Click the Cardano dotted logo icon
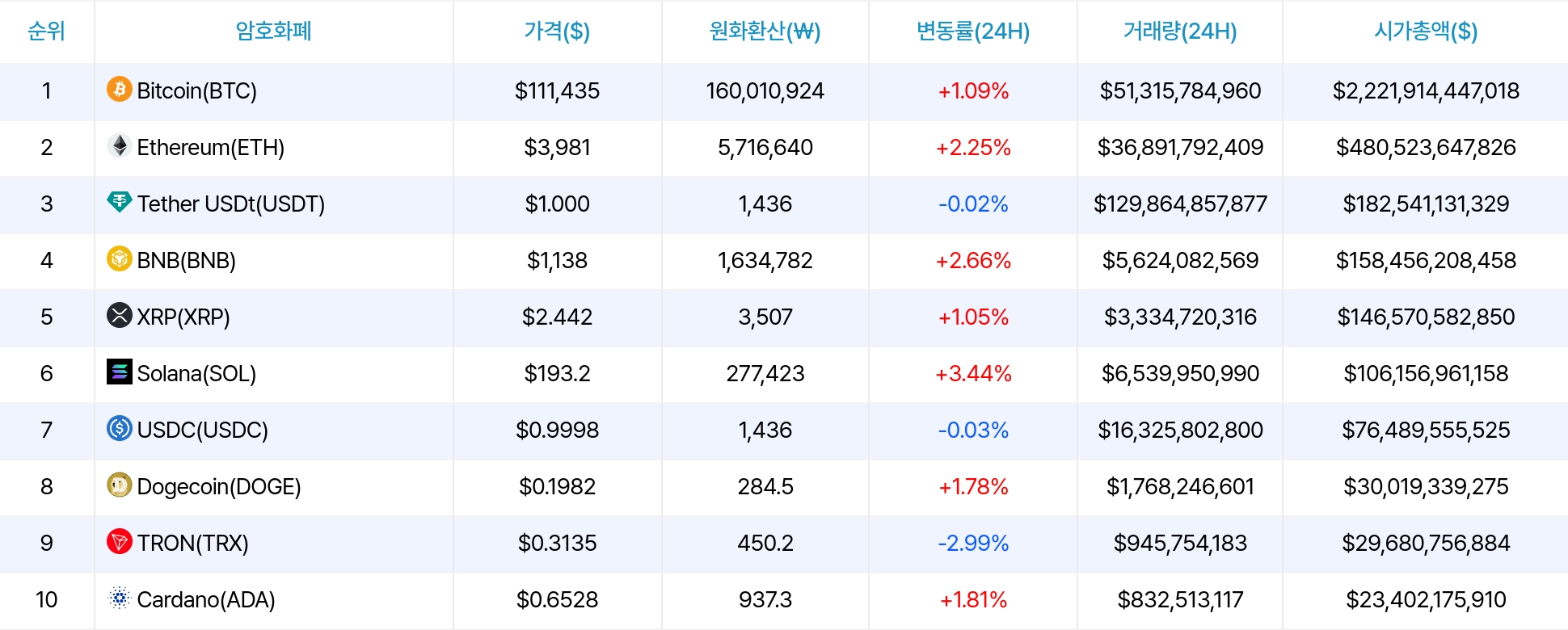This screenshot has height=630, width=1568. (x=120, y=598)
